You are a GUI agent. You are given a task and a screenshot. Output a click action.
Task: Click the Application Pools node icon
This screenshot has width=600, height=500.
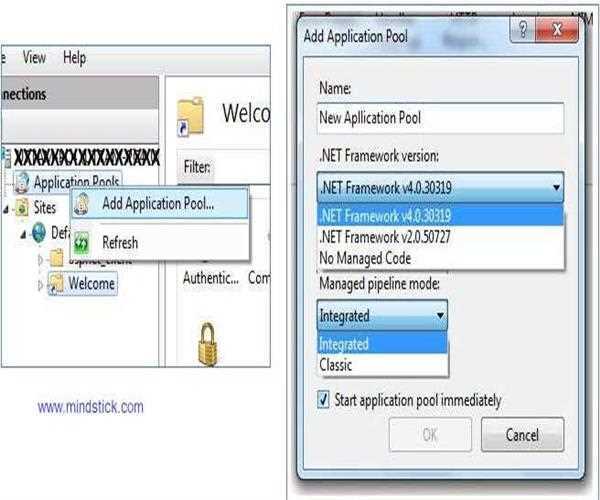(x=22, y=182)
